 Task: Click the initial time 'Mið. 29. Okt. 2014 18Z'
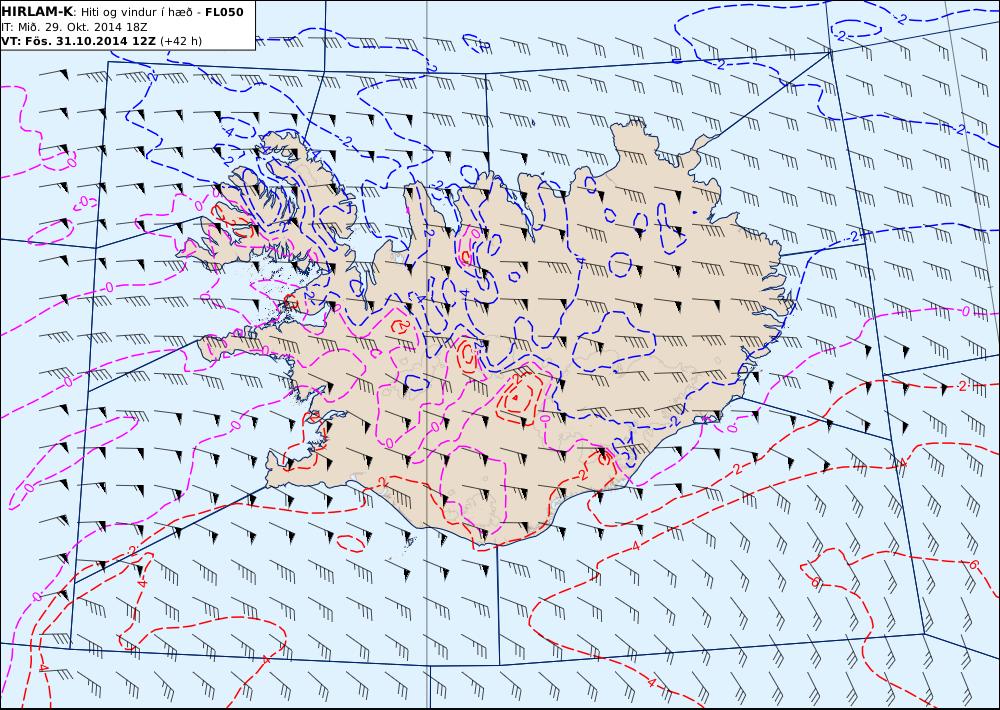[81, 27]
